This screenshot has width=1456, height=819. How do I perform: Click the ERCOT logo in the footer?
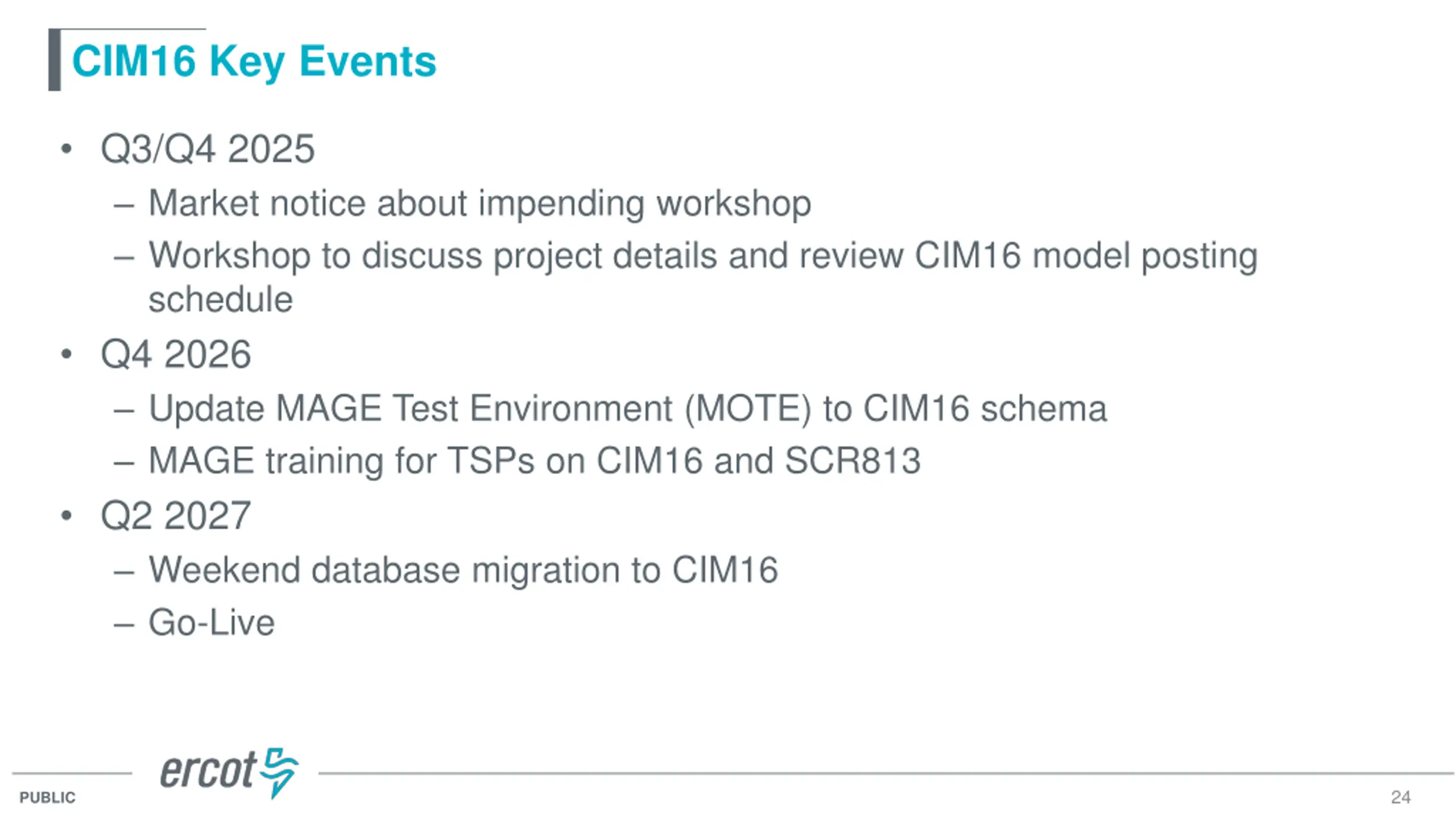[x=229, y=772]
